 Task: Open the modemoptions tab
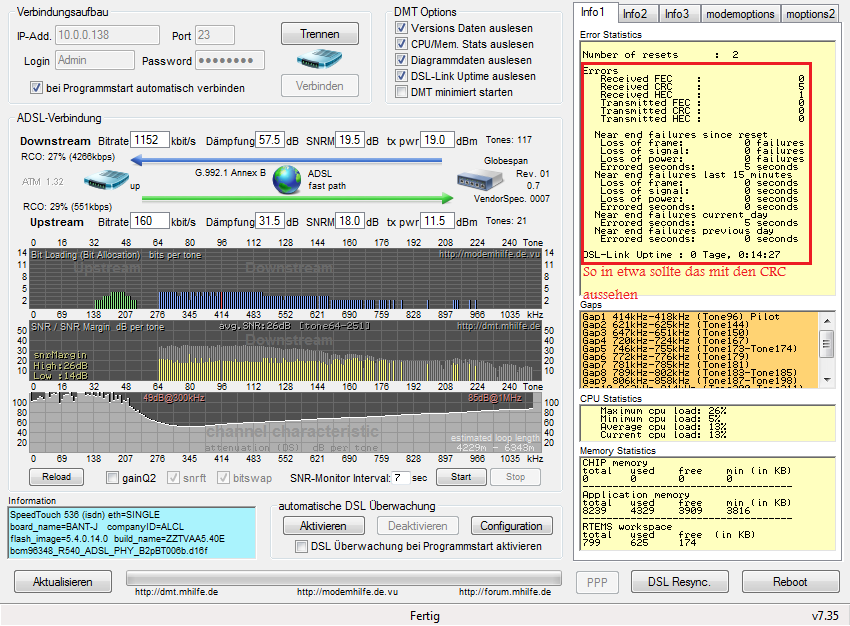click(740, 13)
